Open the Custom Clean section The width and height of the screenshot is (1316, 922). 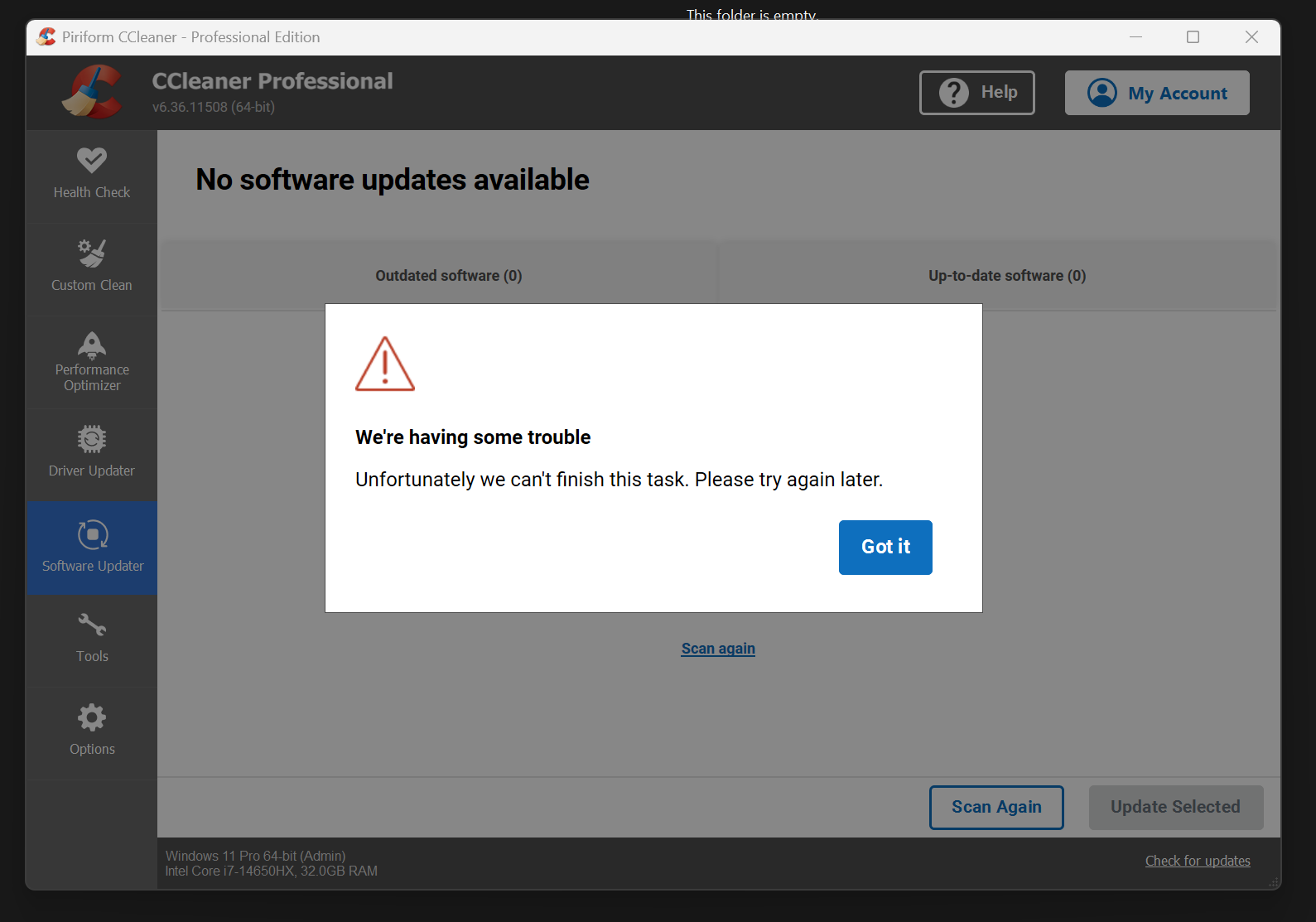click(x=92, y=269)
